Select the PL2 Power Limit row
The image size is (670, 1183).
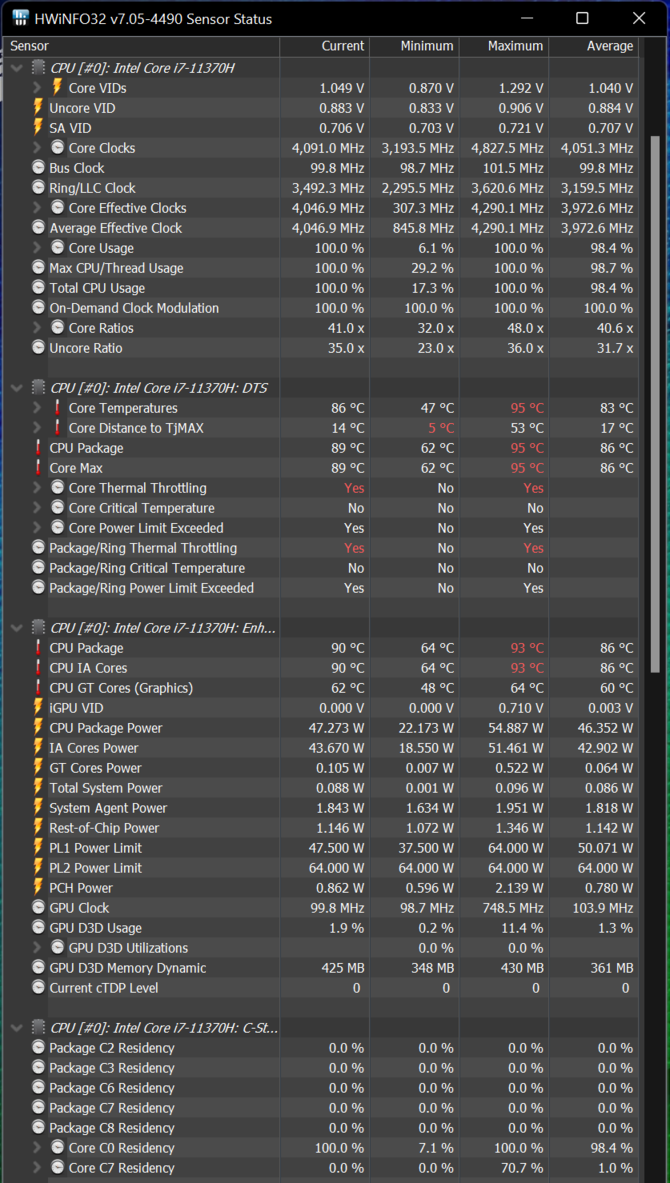coord(321,868)
